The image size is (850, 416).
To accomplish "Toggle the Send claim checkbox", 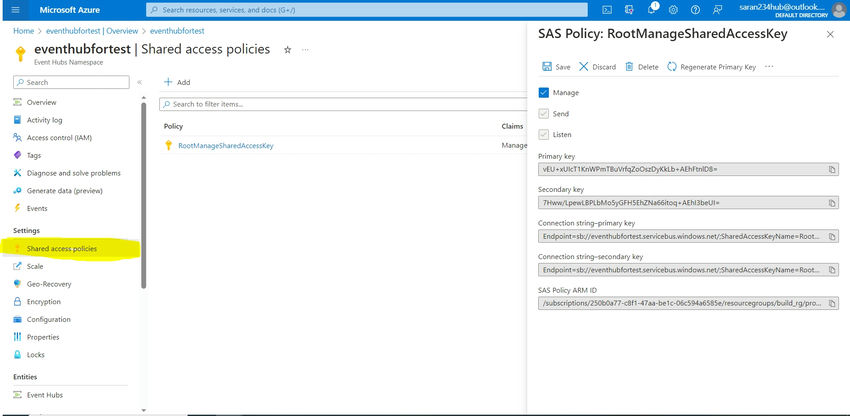I will [x=544, y=114].
